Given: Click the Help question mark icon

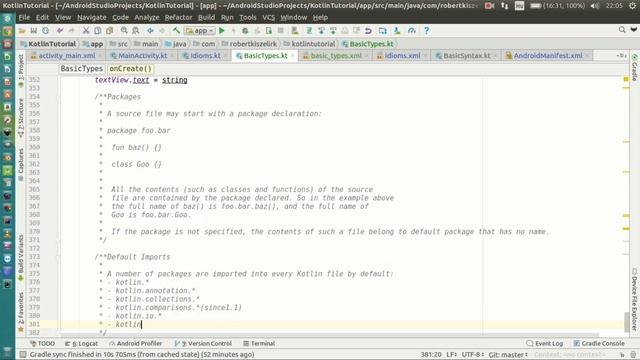Looking at the screenshot, I should (426, 31).
